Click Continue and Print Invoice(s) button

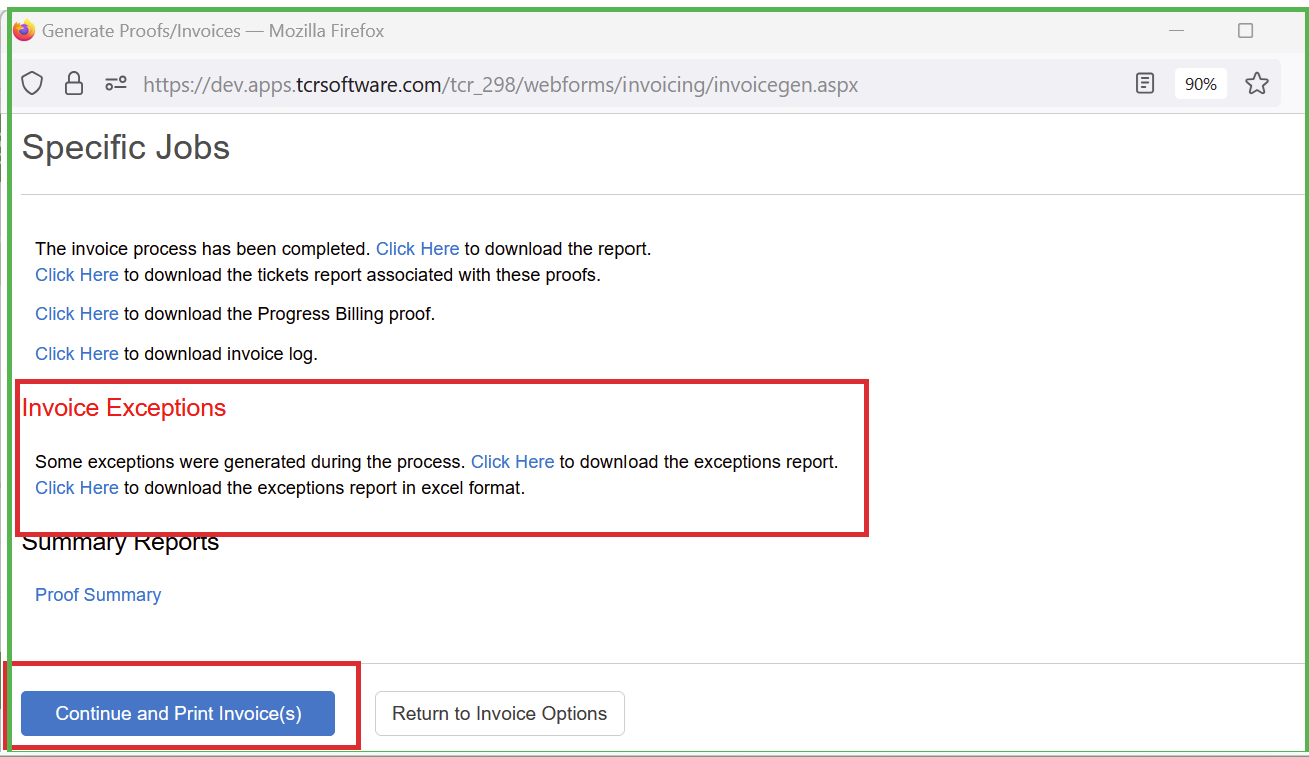pyautogui.click(x=178, y=713)
